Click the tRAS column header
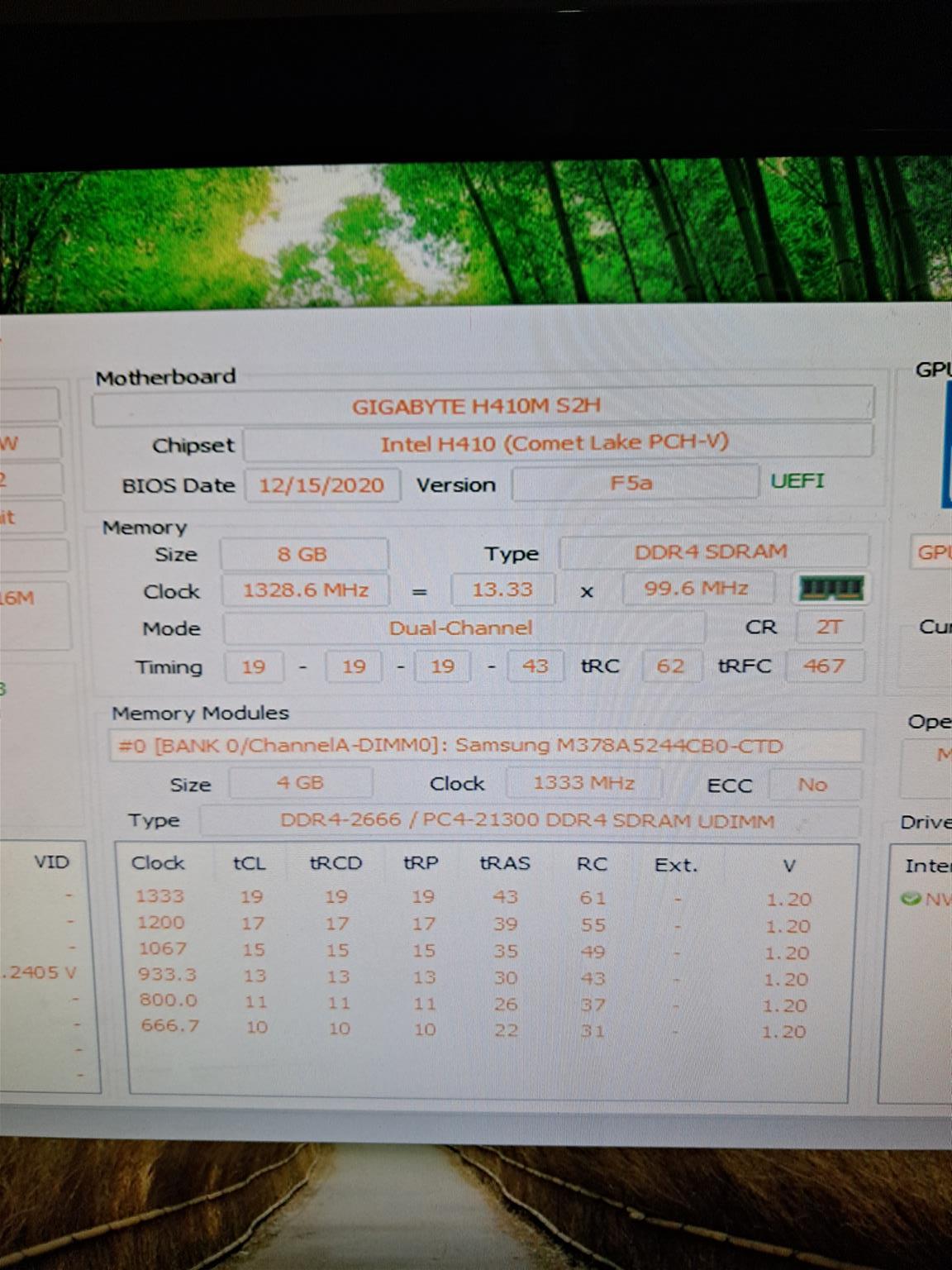The image size is (952, 1270). 505,863
